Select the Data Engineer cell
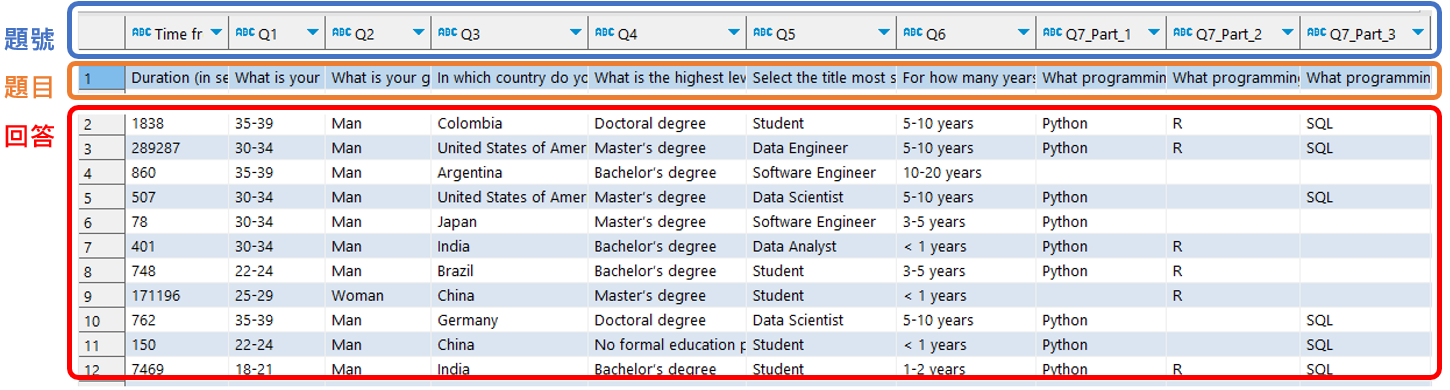Screen dimensions: 1450x390 tap(822, 148)
